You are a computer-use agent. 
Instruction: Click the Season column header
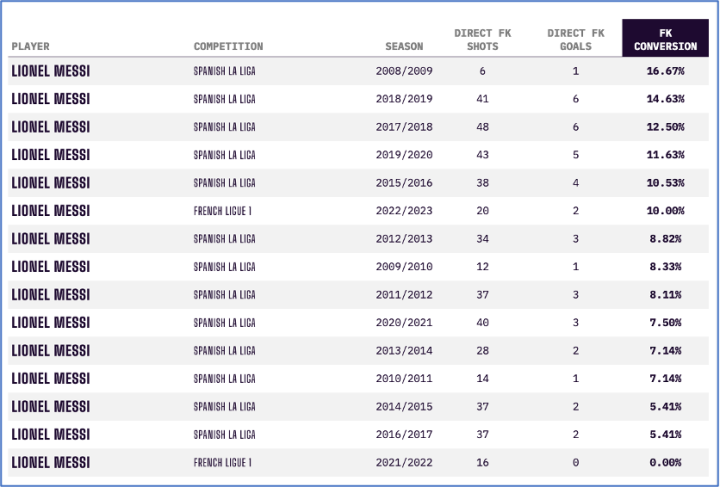pyautogui.click(x=404, y=46)
